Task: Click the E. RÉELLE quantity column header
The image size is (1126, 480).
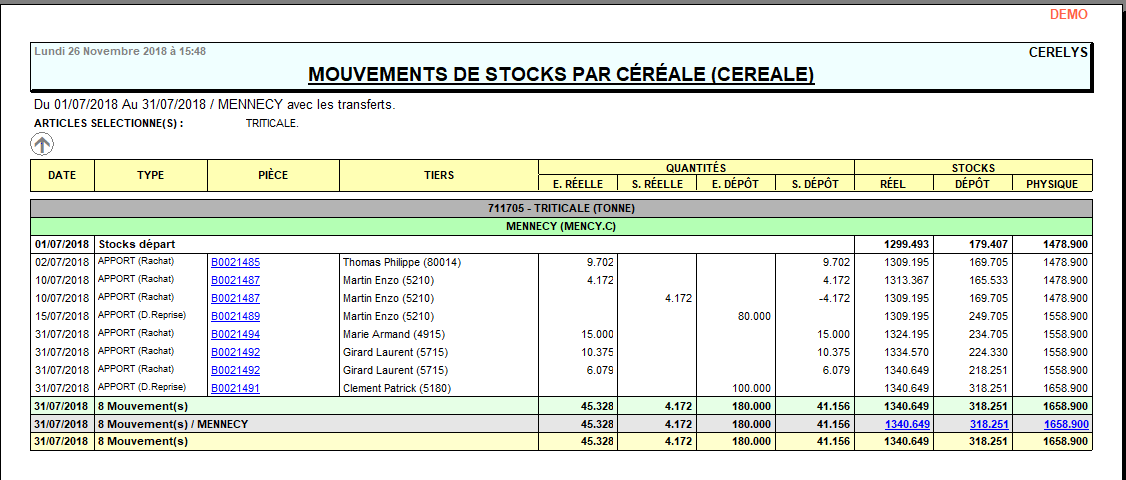Action: point(577,184)
